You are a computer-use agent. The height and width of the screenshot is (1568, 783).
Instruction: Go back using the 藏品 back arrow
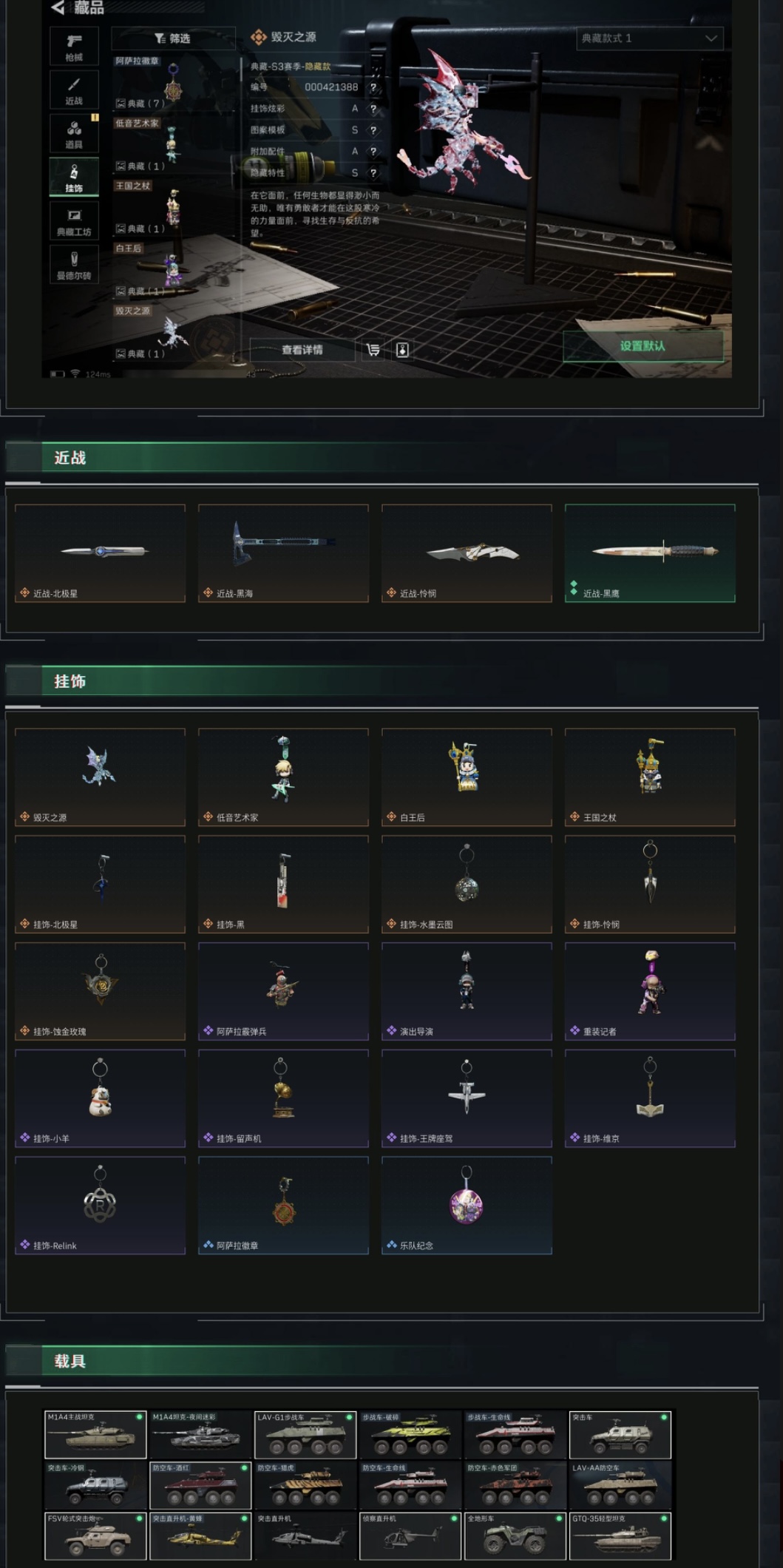58,7
